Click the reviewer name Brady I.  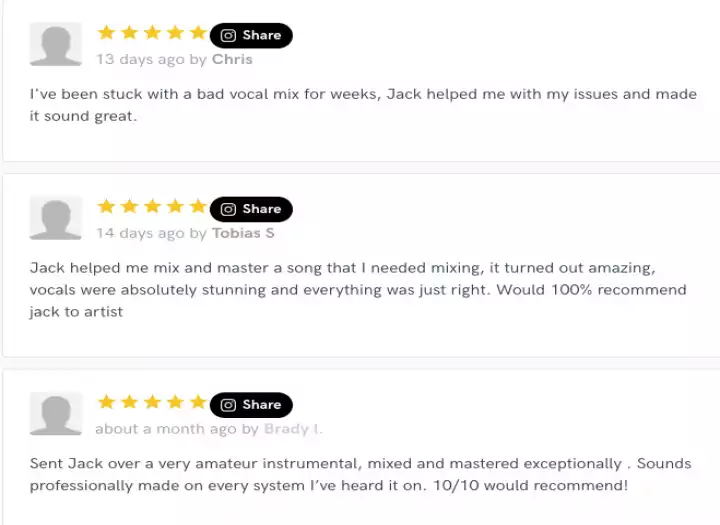(x=293, y=429)
